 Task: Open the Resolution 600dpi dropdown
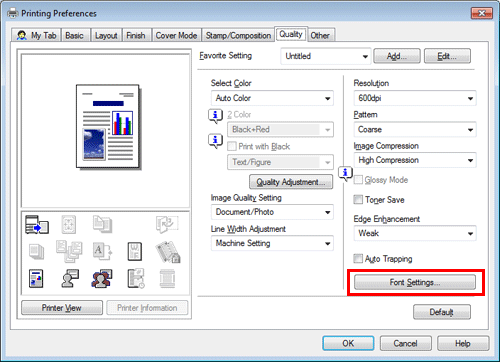(x=415, y=98)
